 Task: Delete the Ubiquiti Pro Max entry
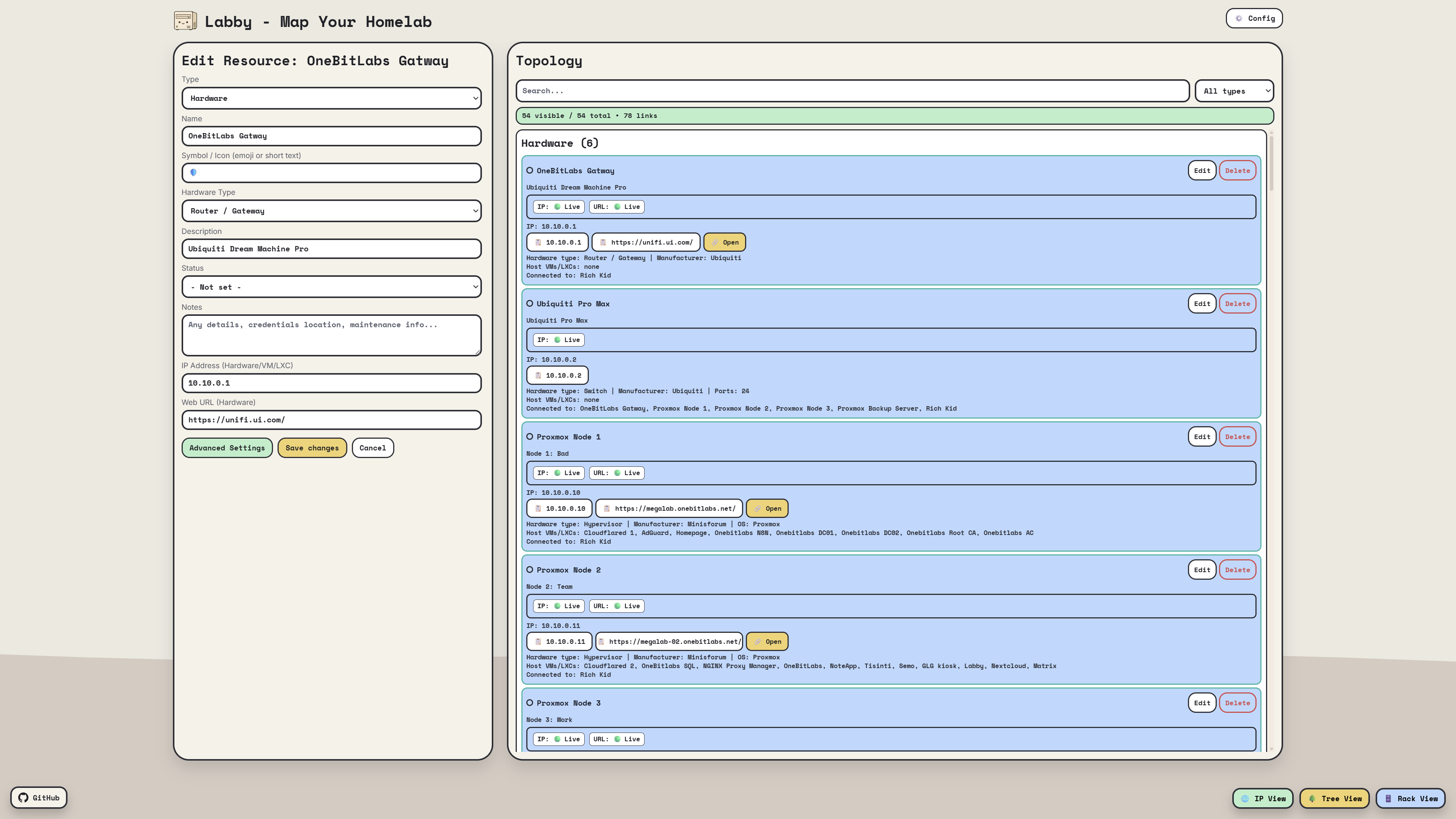click(x=1237, y=303)
